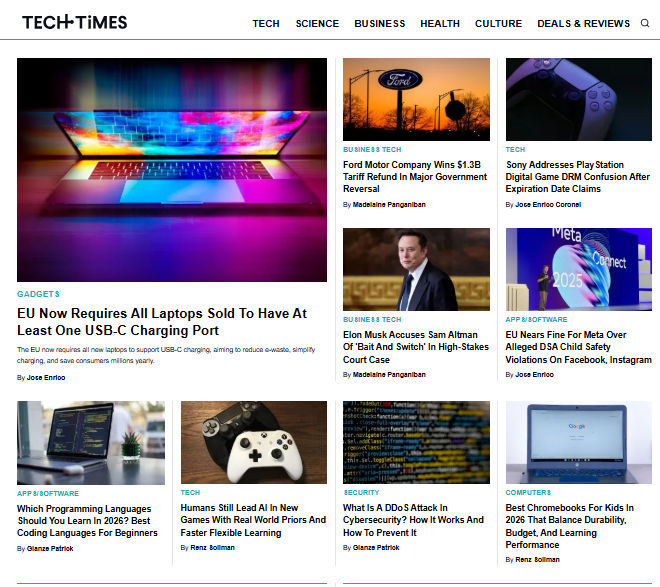Open the HEALTH menu item
Image resolution: width=660 pixels, height=587 pixels.
coord(440,24)
